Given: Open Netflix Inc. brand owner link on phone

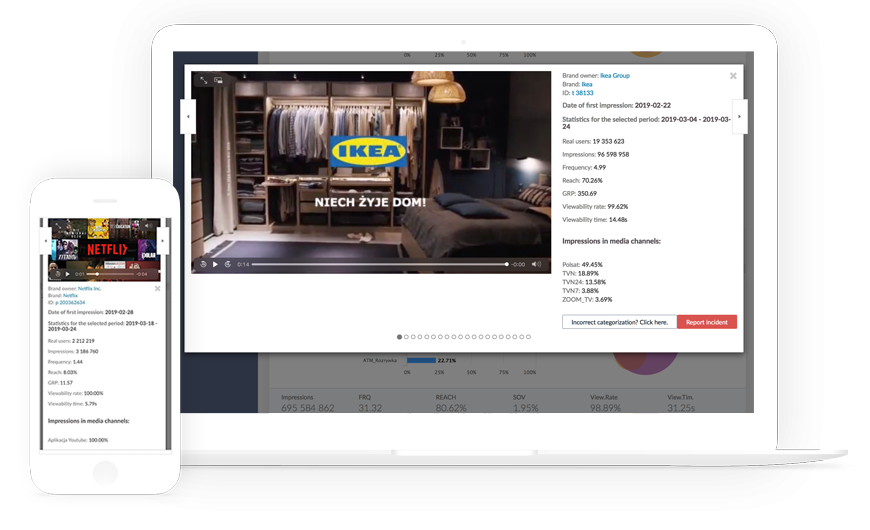Looking at the screenshot, I should (x=89, y=289).
